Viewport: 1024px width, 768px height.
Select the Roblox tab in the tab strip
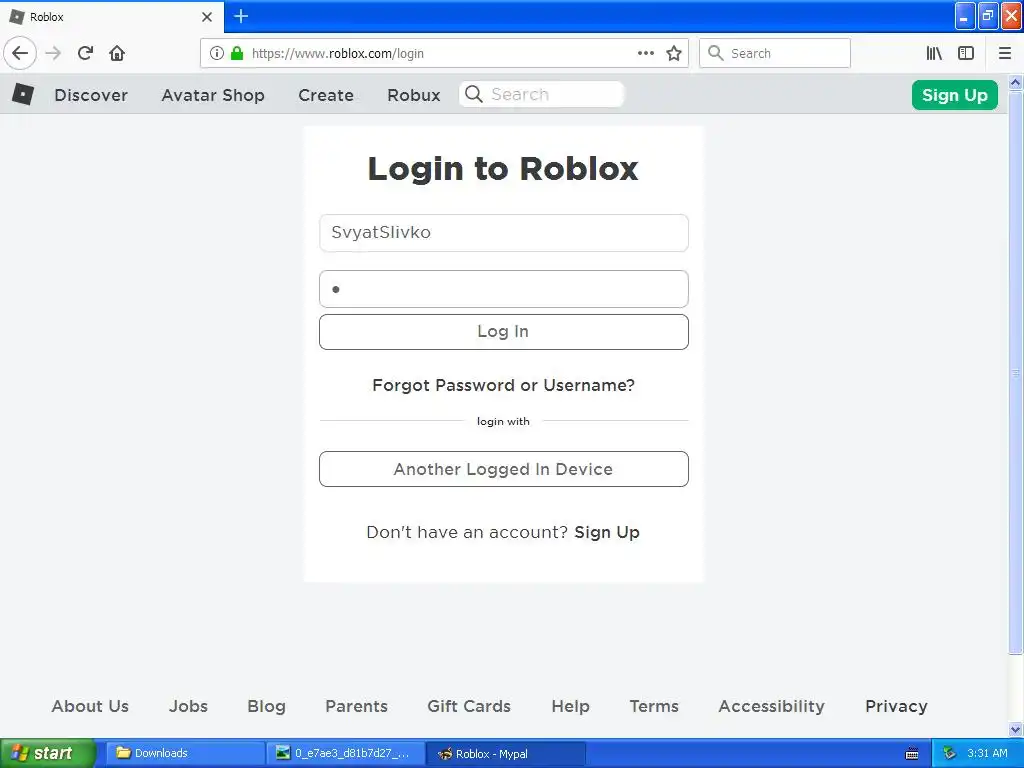pyautogui.click(x=112, y=17)
